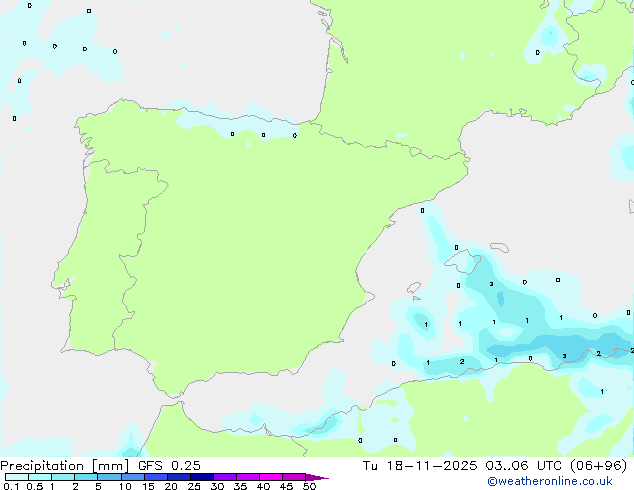Select the 40–45 mm magenta legend swatch
The image size is (634, 490).
pos(271,477)
